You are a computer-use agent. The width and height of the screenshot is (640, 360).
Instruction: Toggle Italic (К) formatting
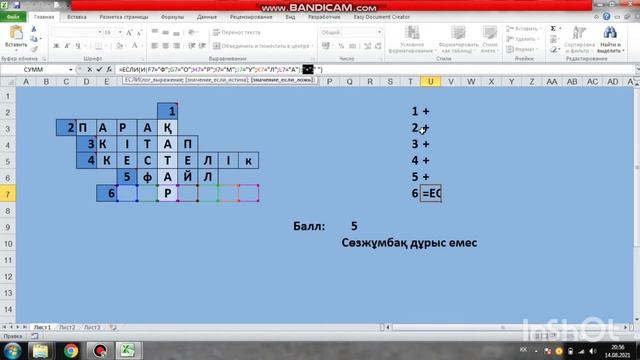[67, 46]
